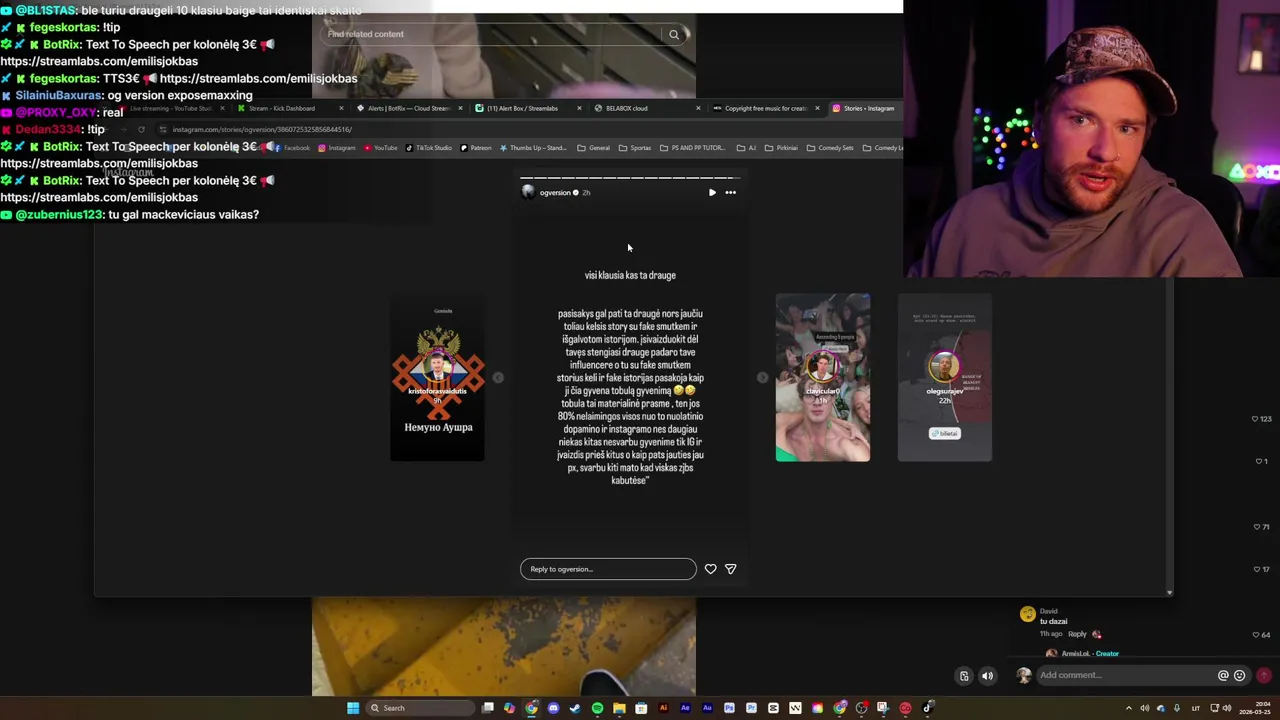Image resolution: width=1280 pixels, height=720 pixels.
Task: Open TikTok Studio bookmark
Action: 429,148
